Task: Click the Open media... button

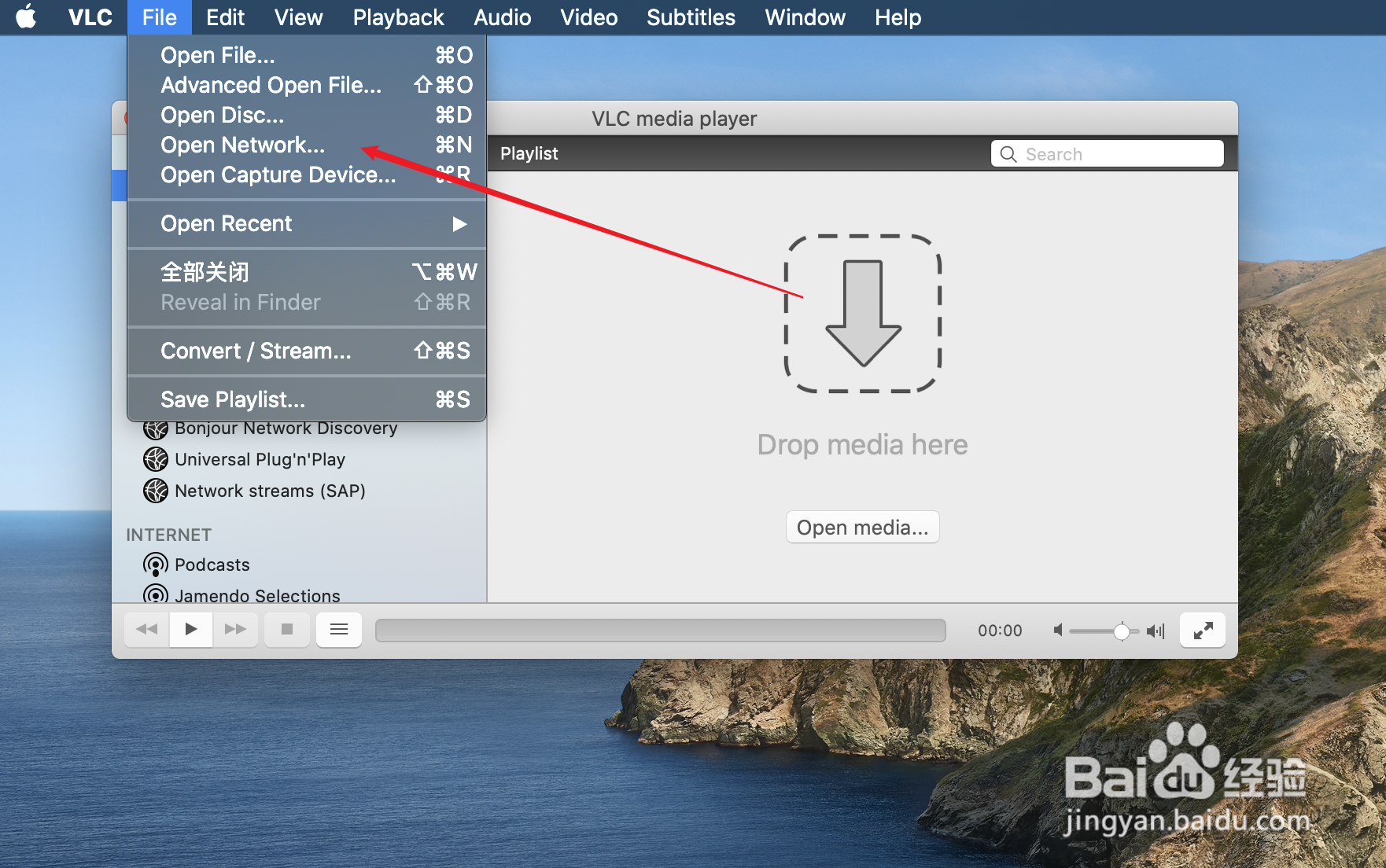Action: [863, 527]
